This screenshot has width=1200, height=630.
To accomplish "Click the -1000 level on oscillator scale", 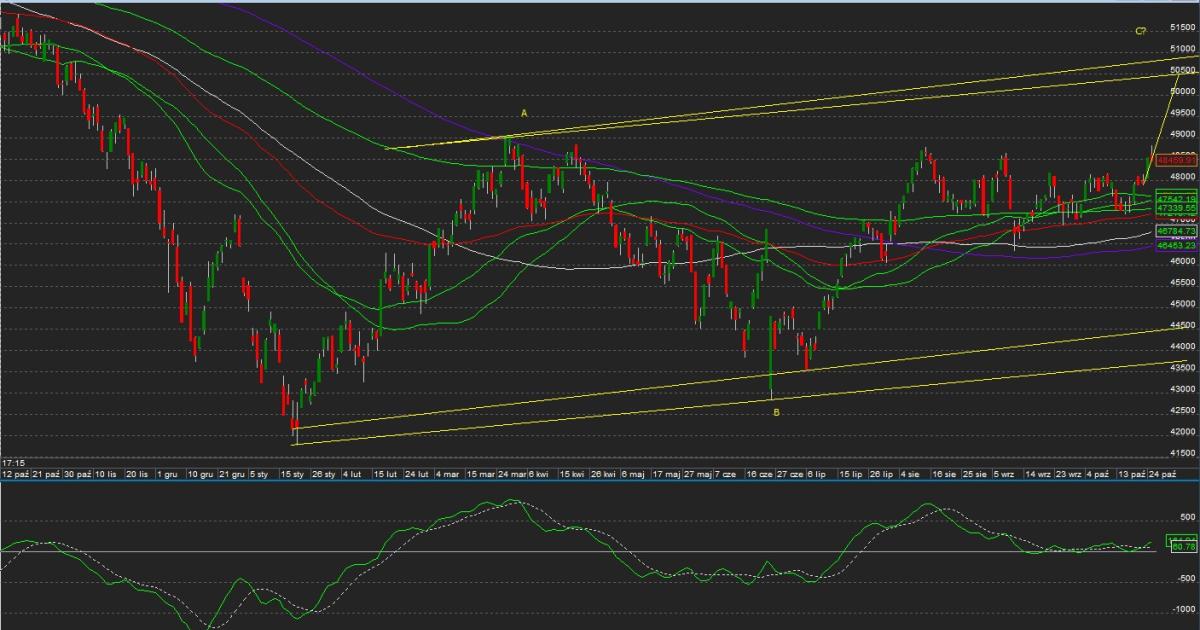I will (x=1183, y=608).
